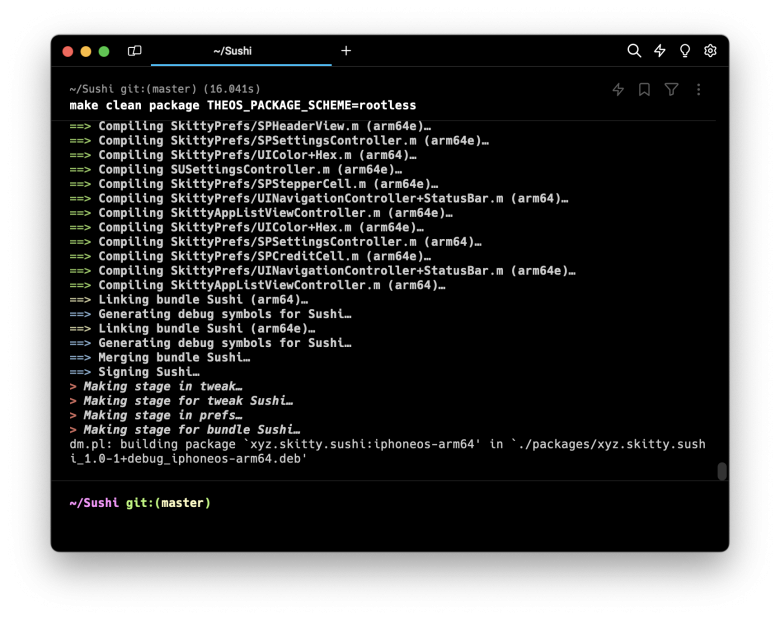This screenshot has width=780, height=619.
Task: Click the 'Merging bundle Sushi…' line
Action: coord(160,357)
